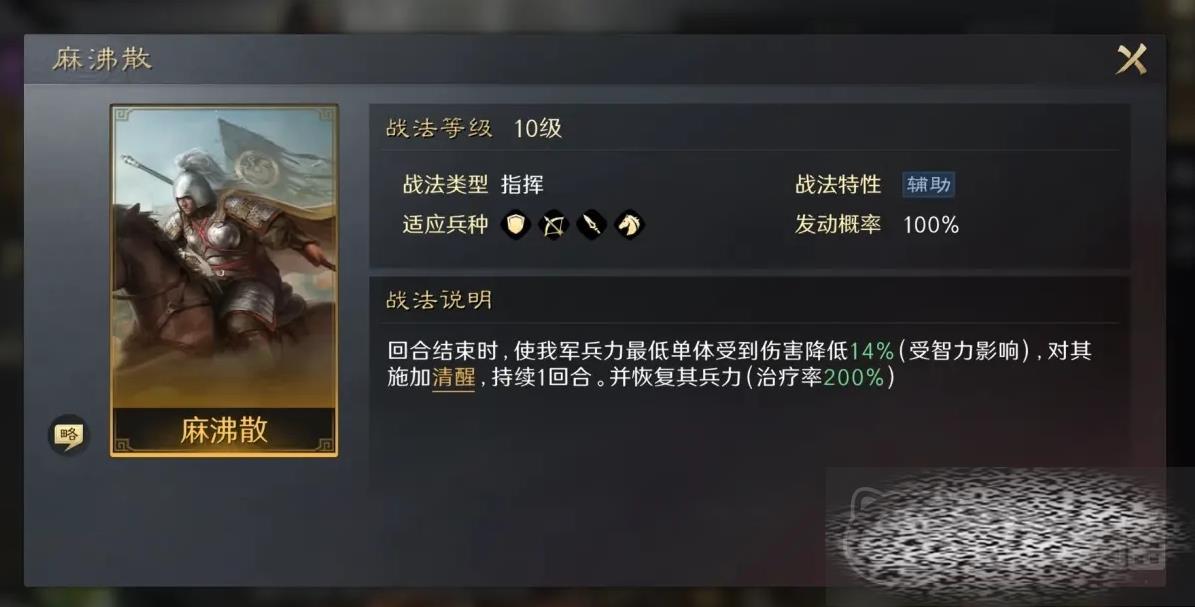Click the 适应兵种 label
This screenshot has height=607, width=1195.
(445, 225)
